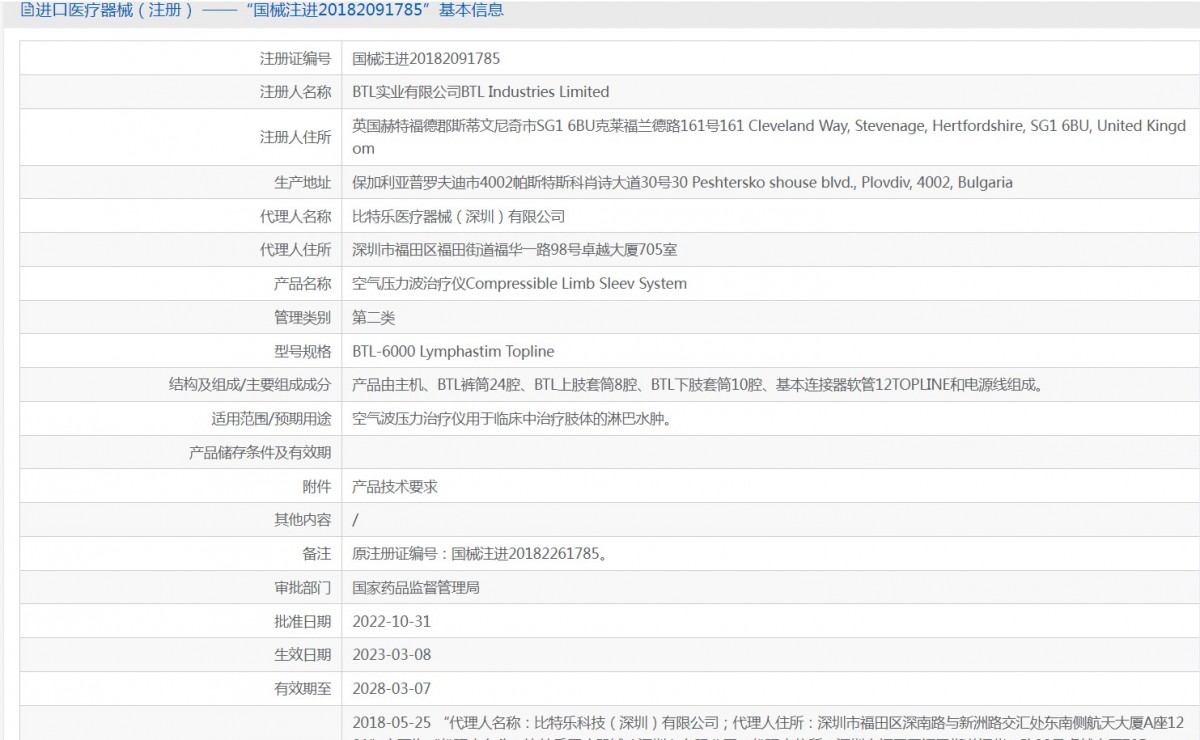Screen dimensions: 1200x740
Task: Click the 注册人名称 label
Action: pos(295,92)
